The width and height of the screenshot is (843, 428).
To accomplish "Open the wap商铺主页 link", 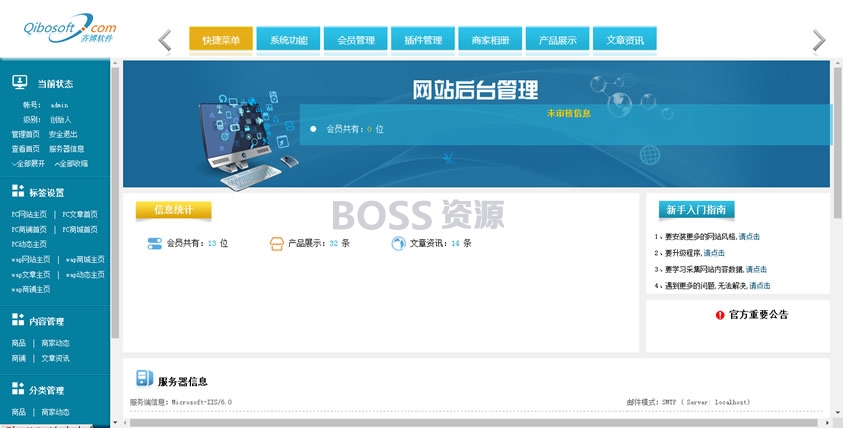I will point(31,289).
